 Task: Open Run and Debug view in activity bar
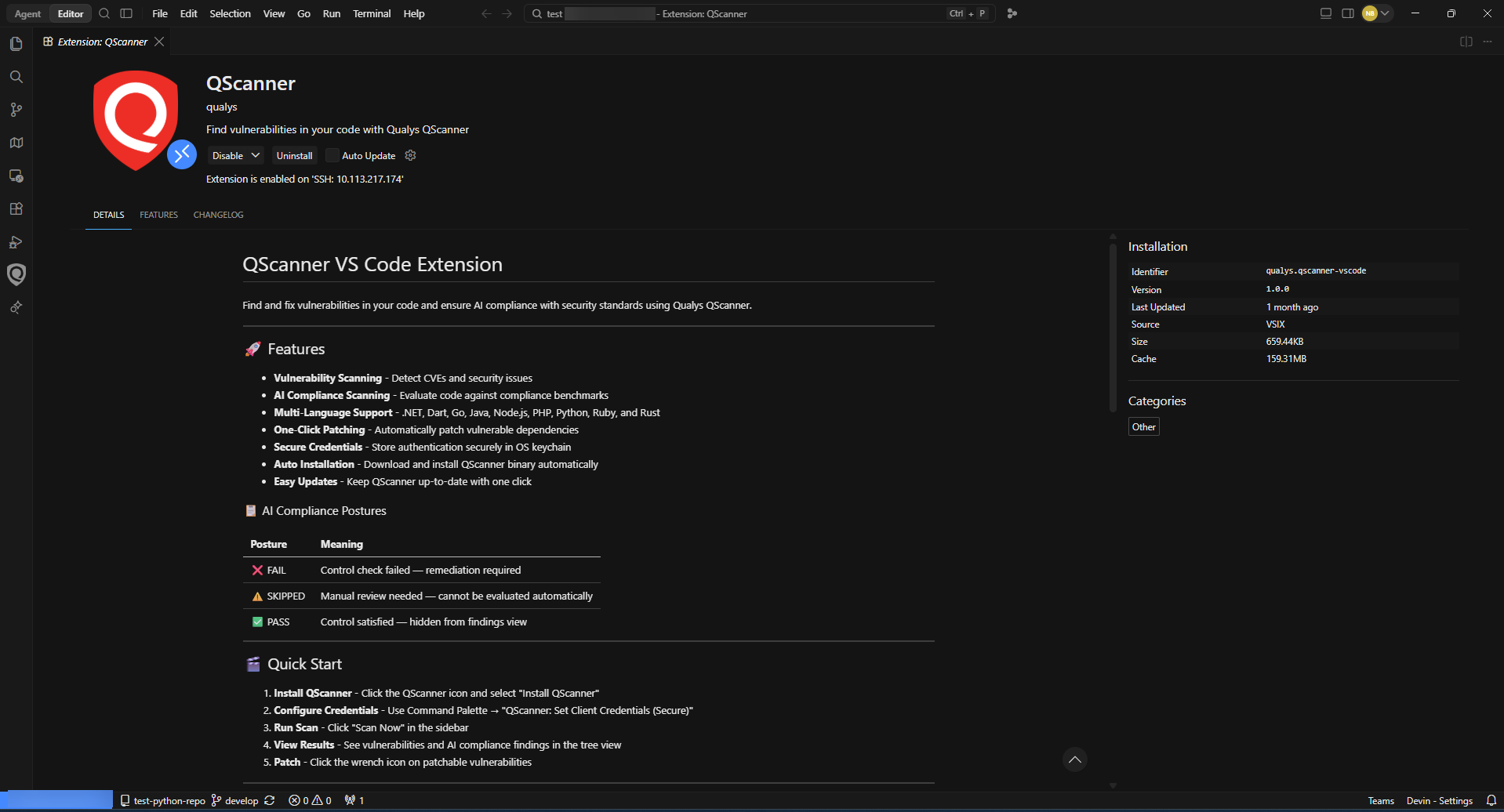[x=16, y=241]
